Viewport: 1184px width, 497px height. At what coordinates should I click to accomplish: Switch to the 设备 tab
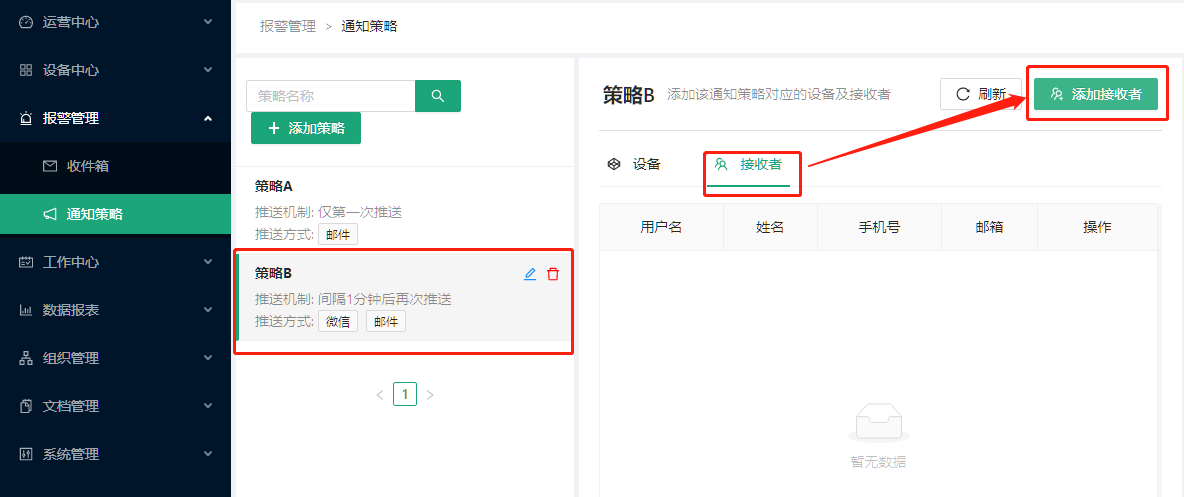tap(635, 164)
